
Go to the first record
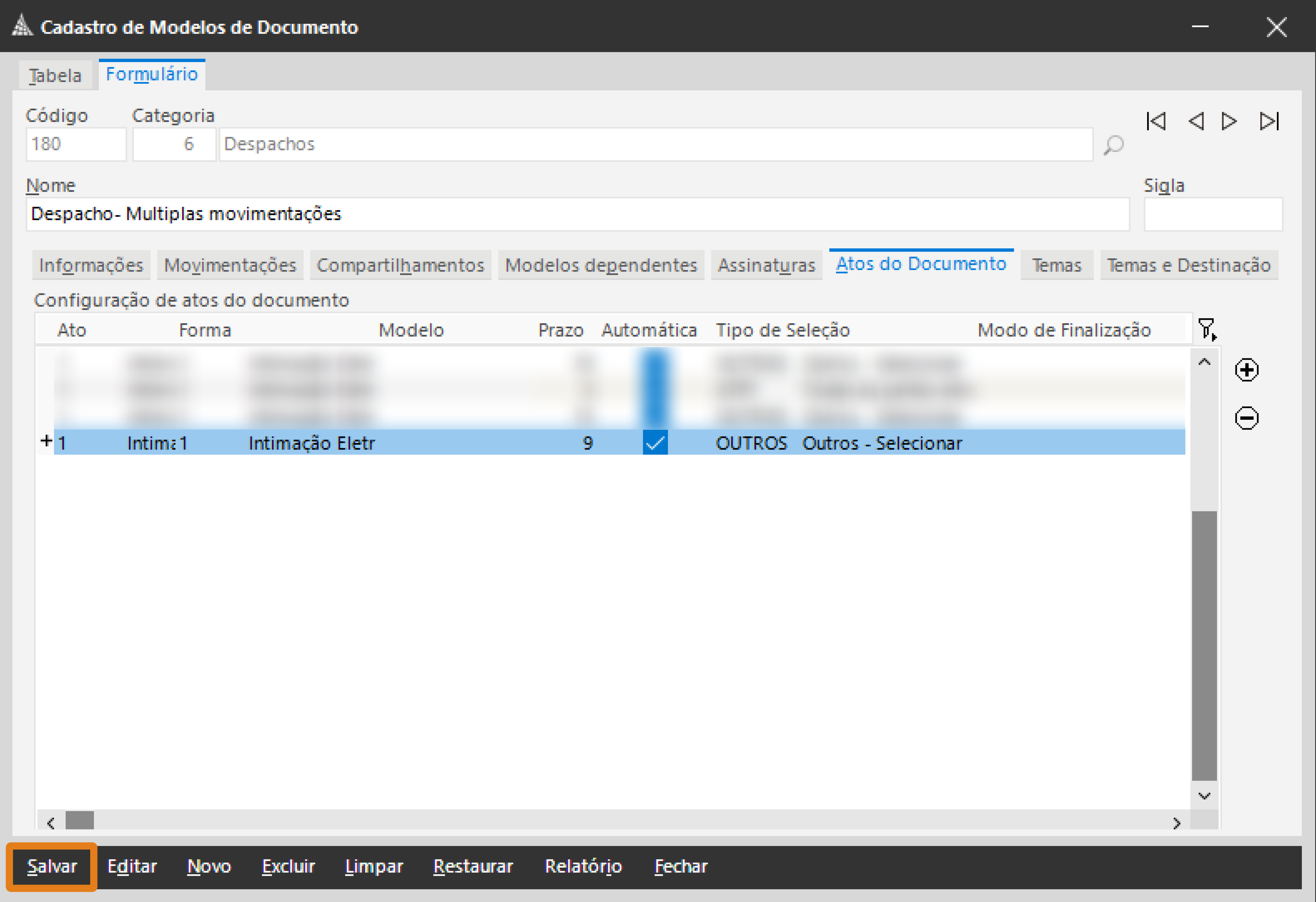pyautogui.click(x=1156, y=121)
